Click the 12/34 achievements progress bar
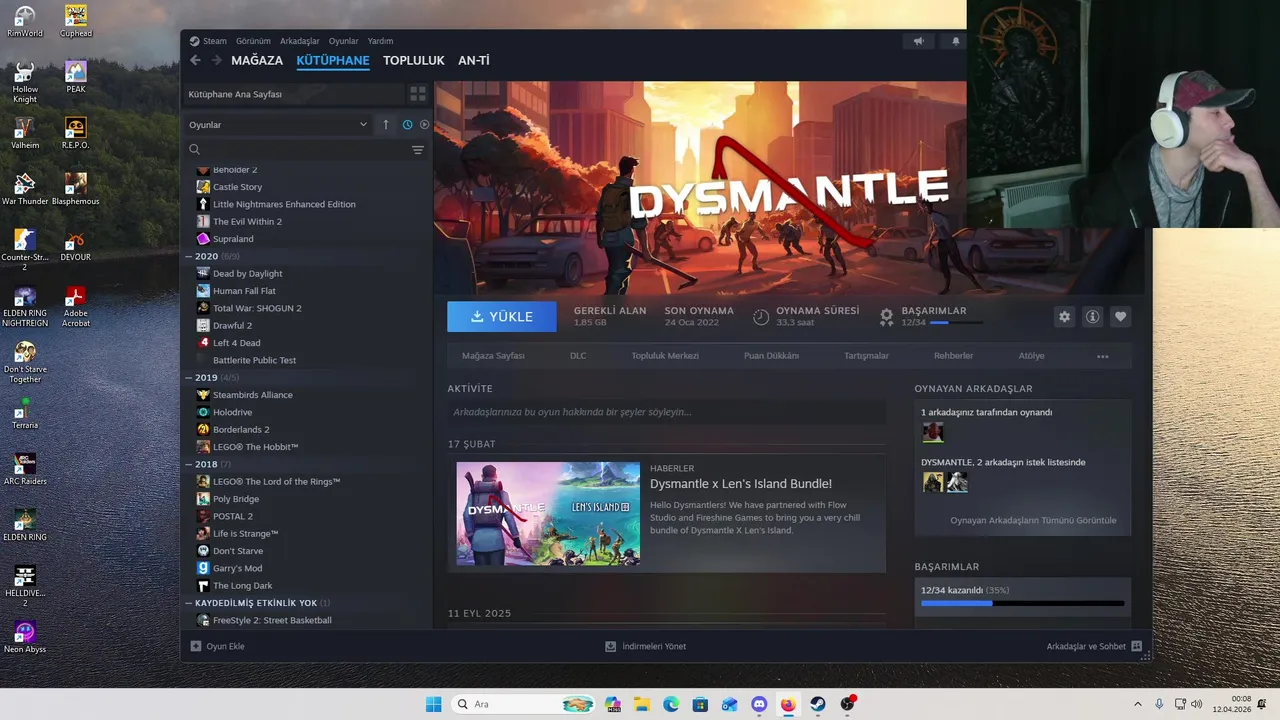 point(1023,603)
